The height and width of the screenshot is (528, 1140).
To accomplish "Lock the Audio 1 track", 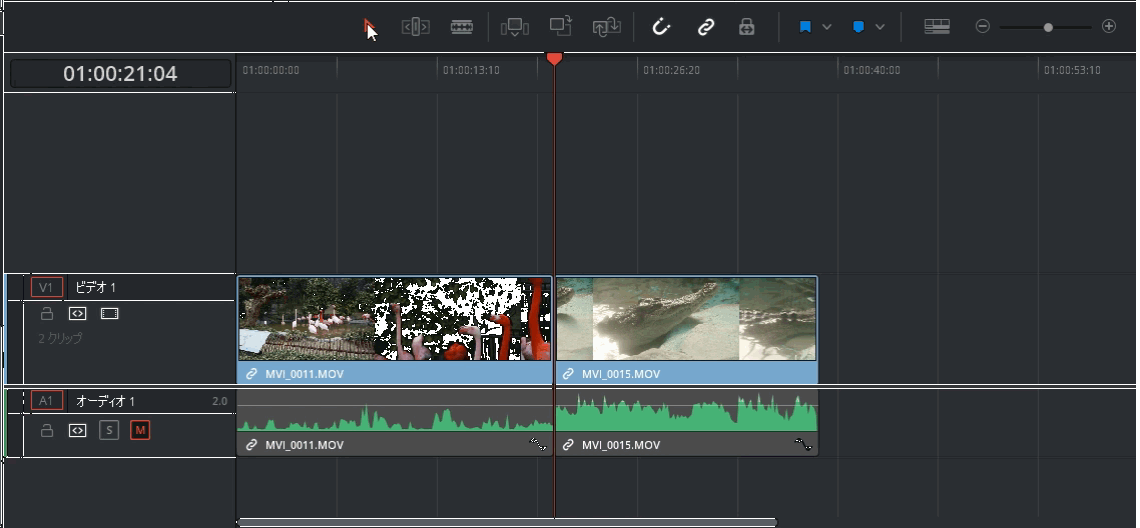I will (x=47, y=430).
